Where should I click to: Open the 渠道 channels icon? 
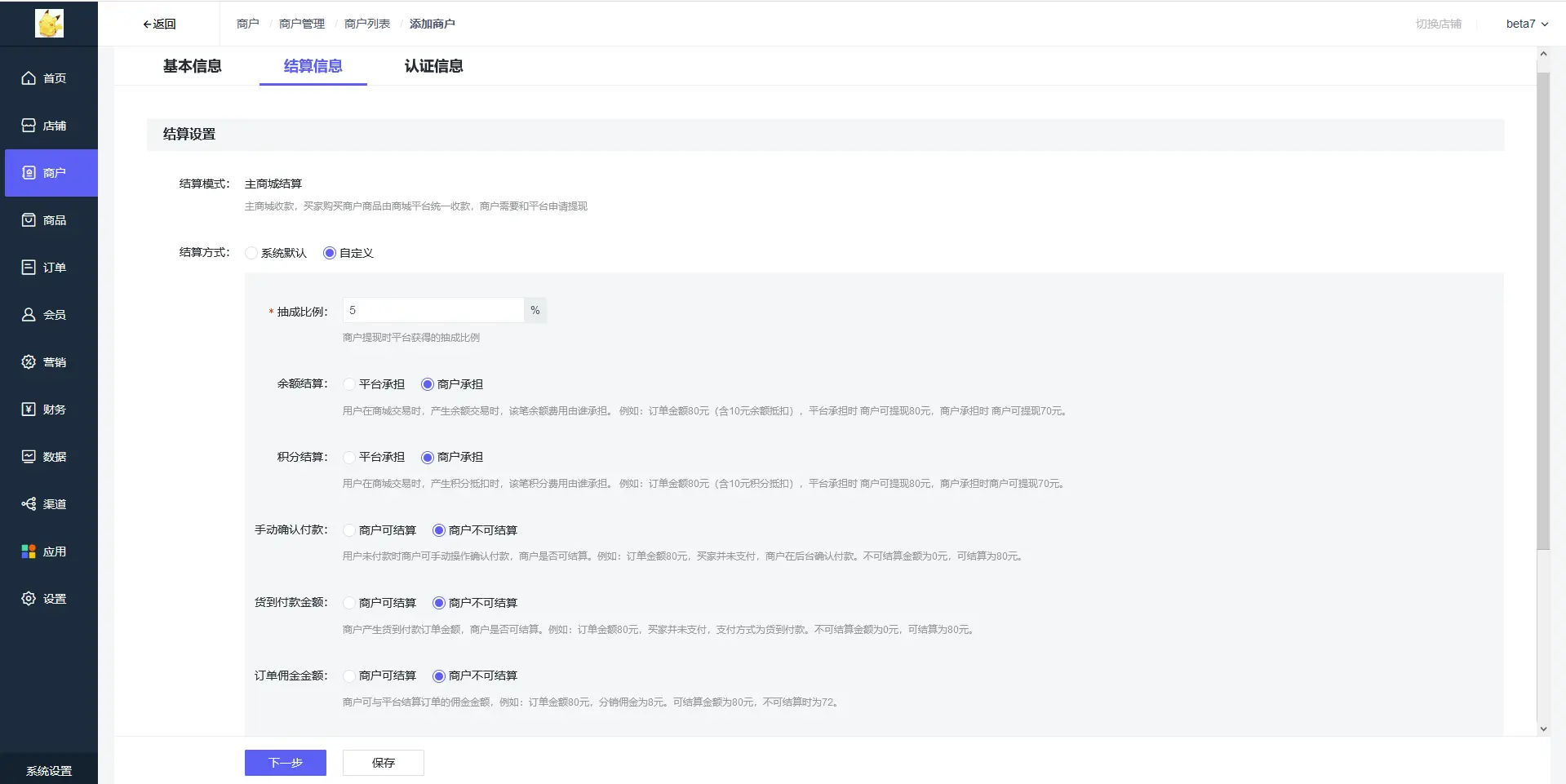click(x=29, y=504)
